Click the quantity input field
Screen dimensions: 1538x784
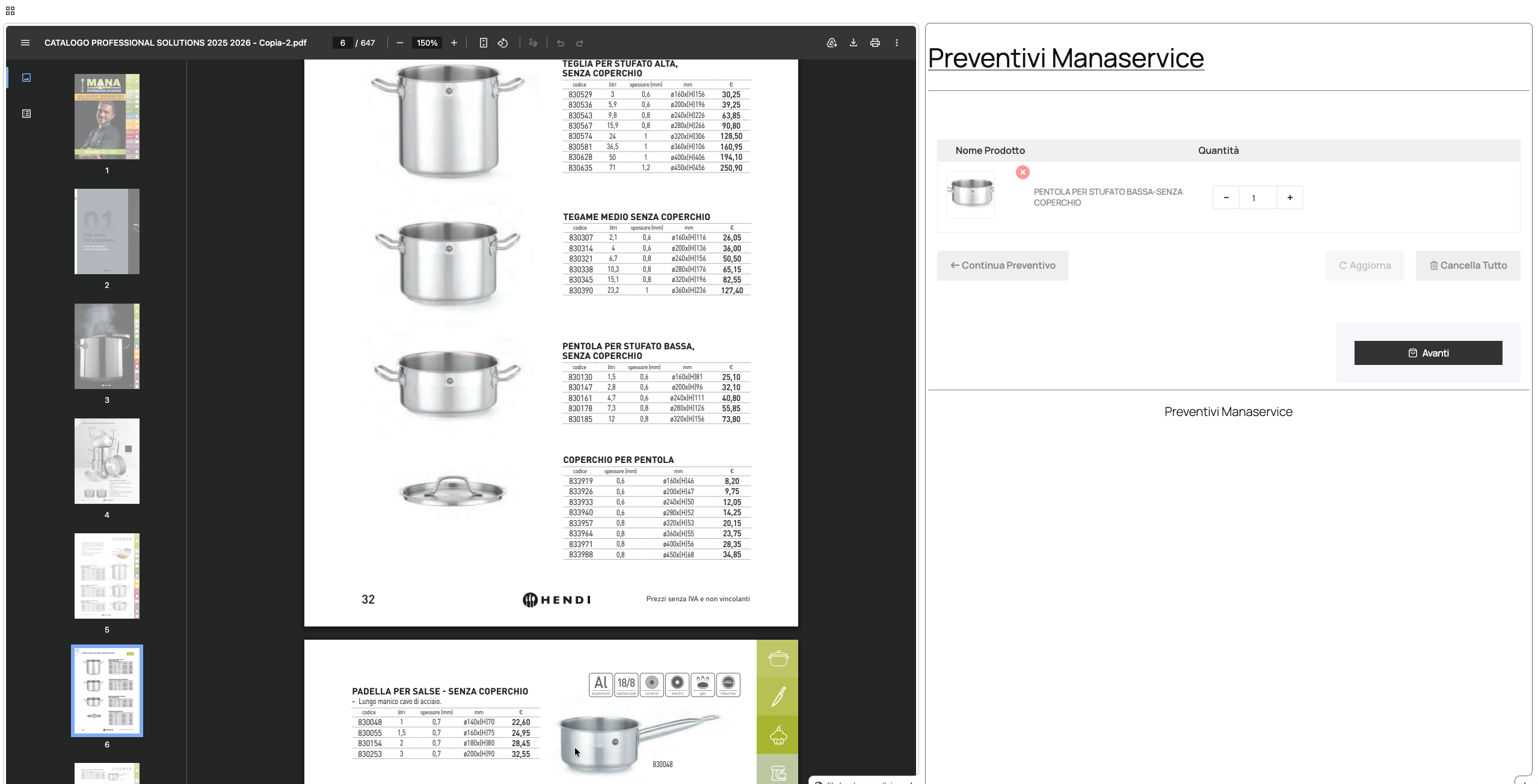tap(1258, 197)
